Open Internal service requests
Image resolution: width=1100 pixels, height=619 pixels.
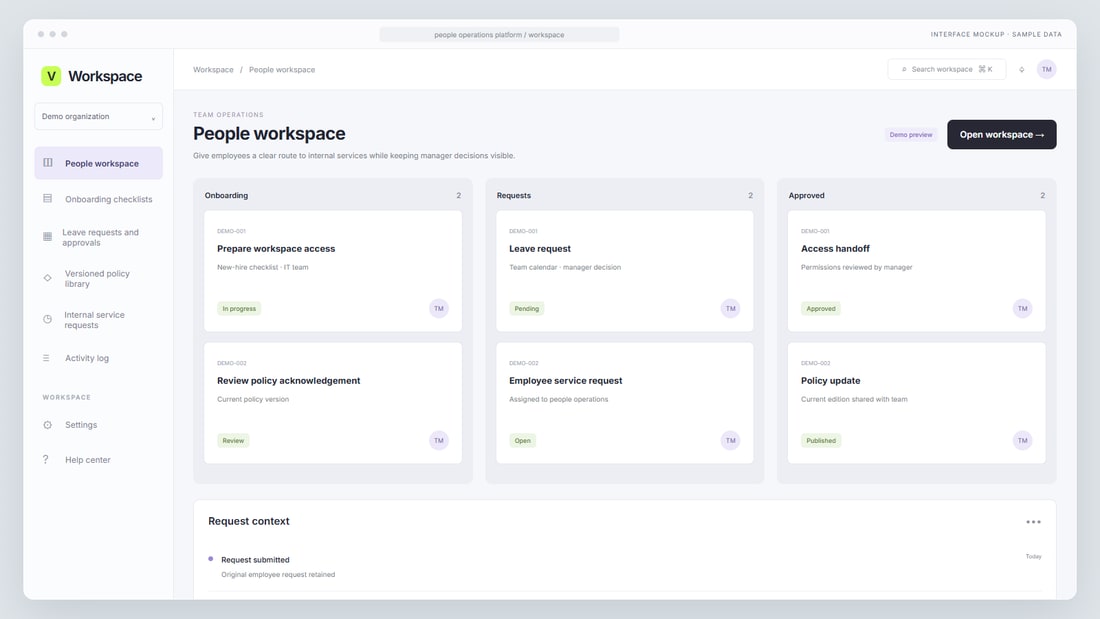[98, 320]
